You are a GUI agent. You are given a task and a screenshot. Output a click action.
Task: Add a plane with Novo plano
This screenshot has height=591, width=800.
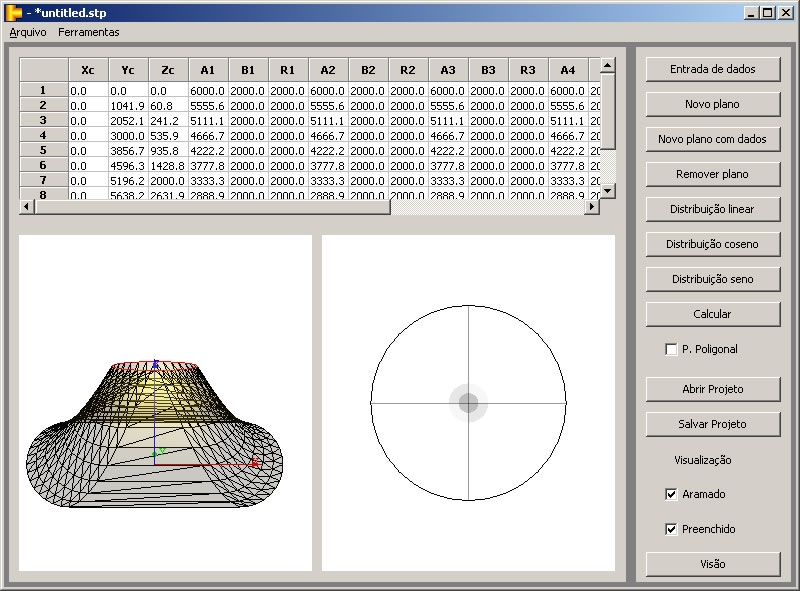pyautogui.click(x=712, y=104)
